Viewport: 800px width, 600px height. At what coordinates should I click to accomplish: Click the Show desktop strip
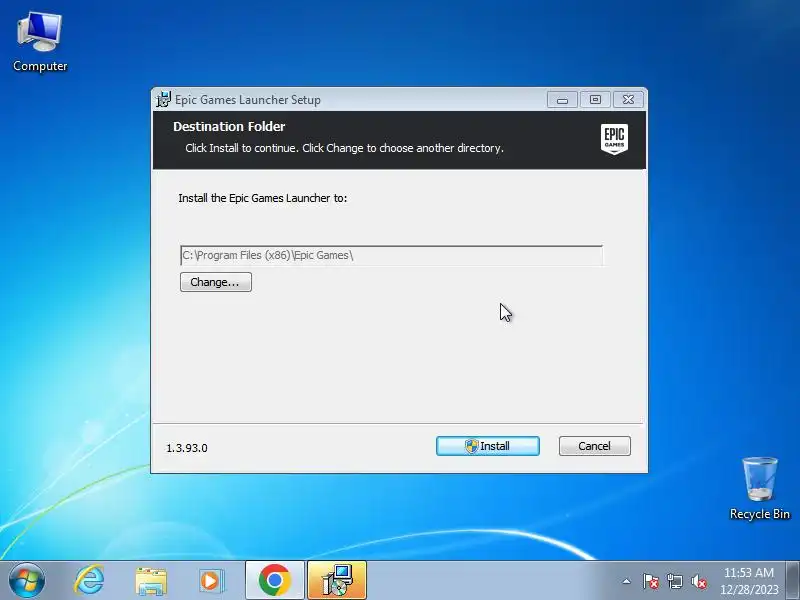point(793,581)
